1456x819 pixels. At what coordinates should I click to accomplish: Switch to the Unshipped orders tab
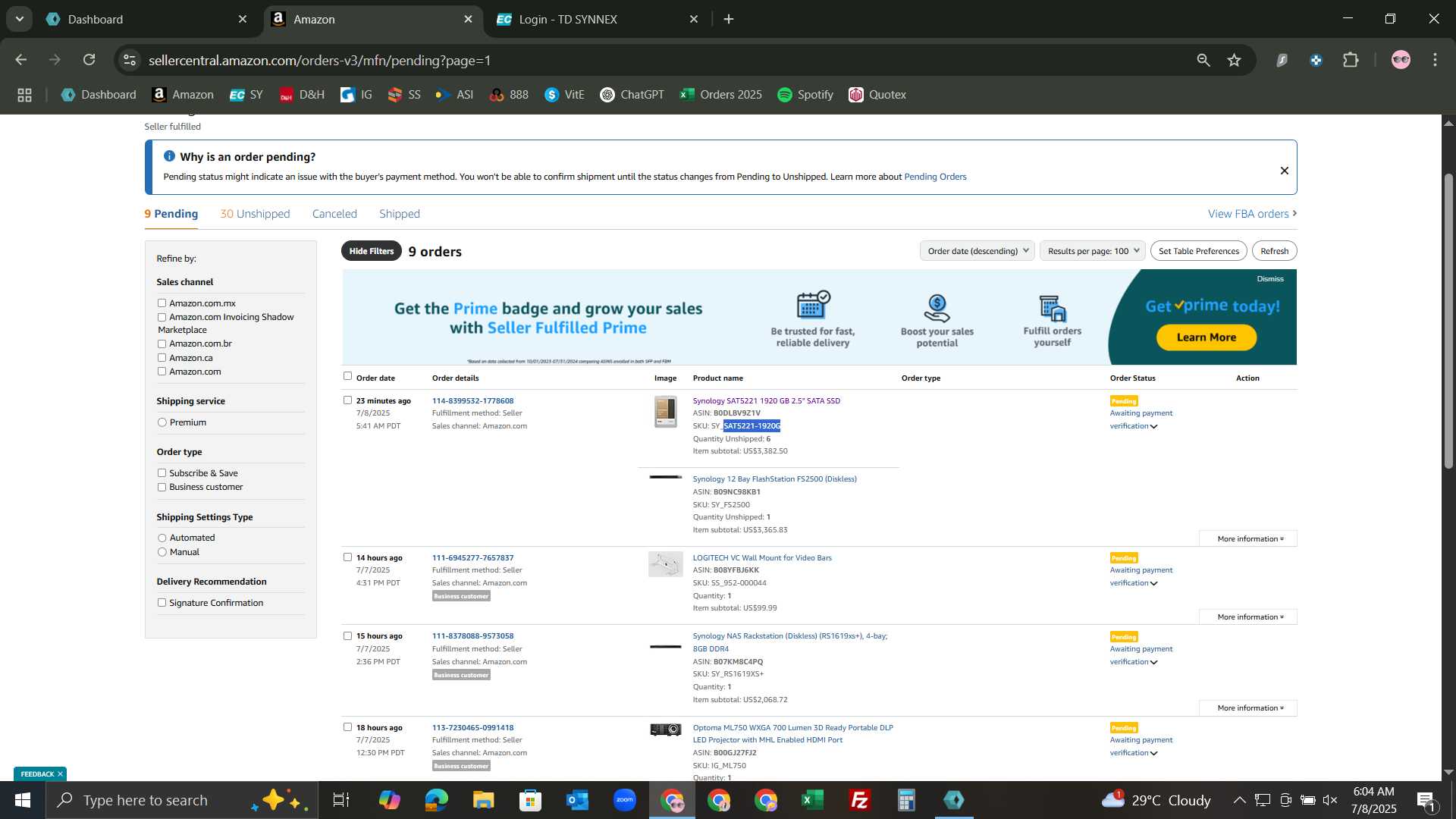255,214
